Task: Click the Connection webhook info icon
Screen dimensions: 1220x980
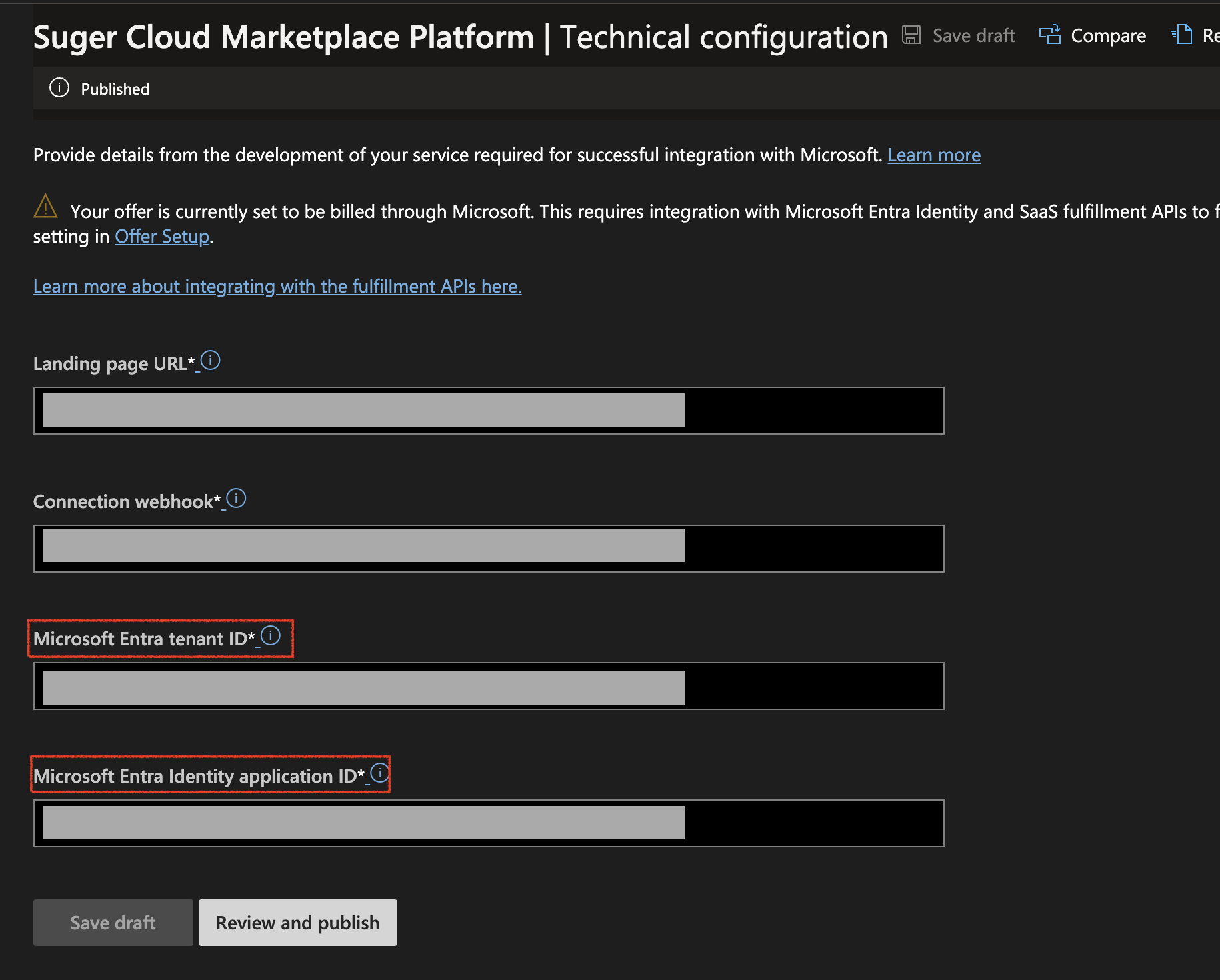Action: 237,499
